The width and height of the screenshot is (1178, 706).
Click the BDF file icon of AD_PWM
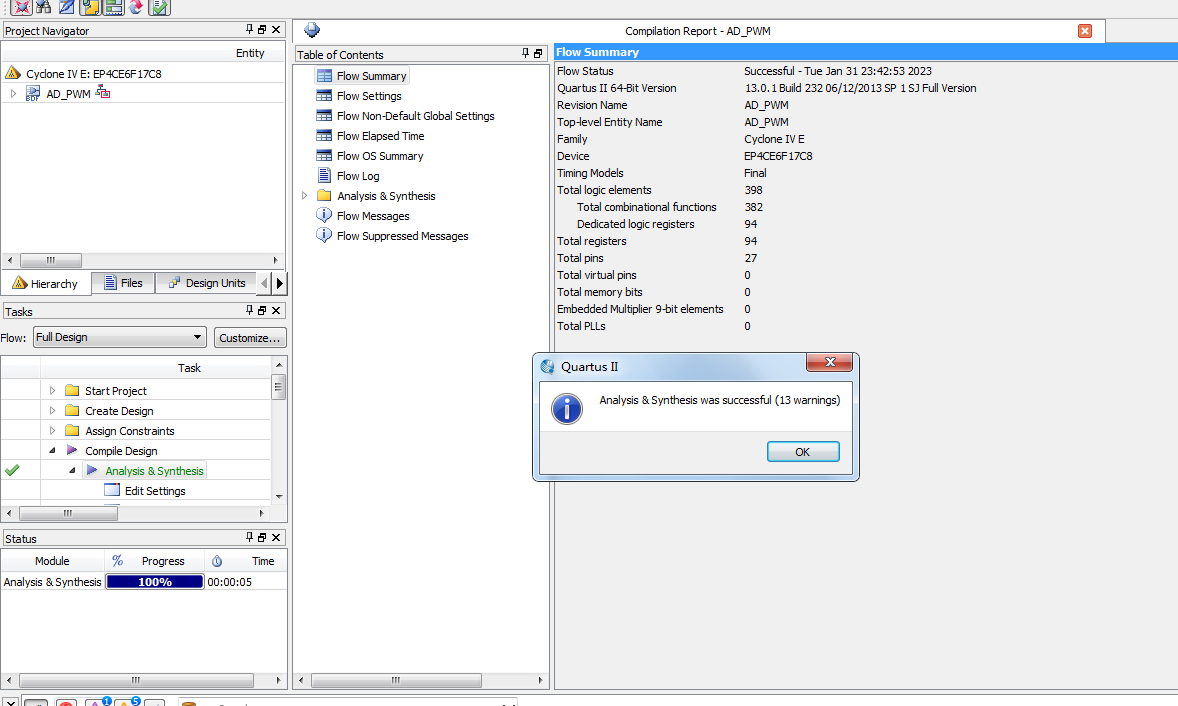pyautogui.click(x=32, y=93)
